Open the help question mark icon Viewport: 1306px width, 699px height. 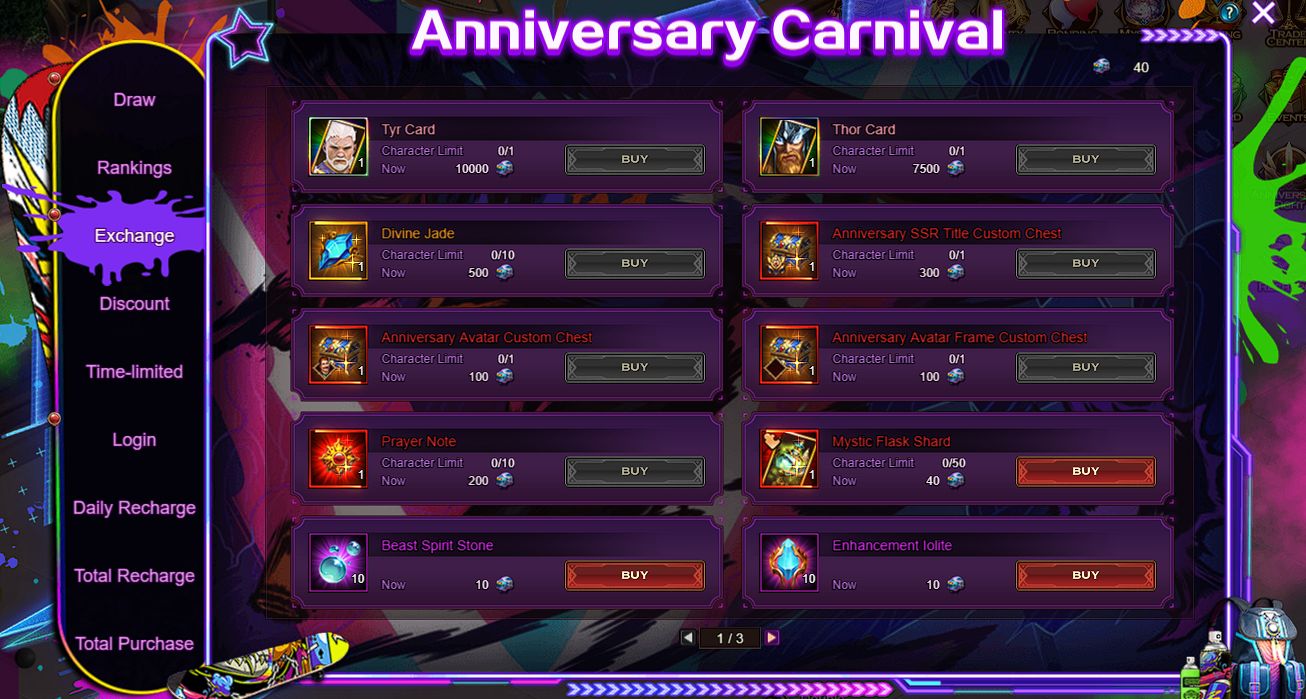pyautogui.click(x=1229, y=13)
